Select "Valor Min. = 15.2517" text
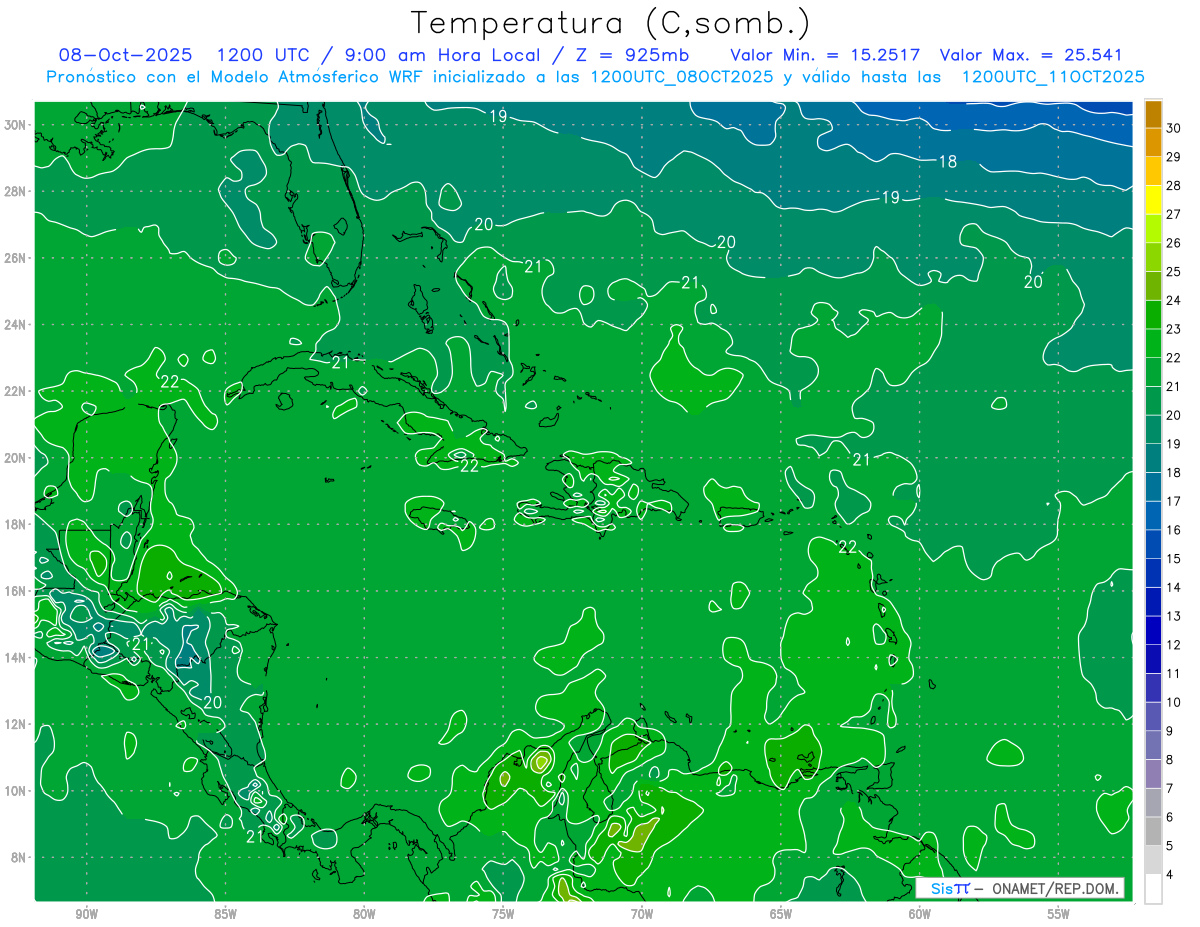The image size is (1200, 927). coord(826,55)
